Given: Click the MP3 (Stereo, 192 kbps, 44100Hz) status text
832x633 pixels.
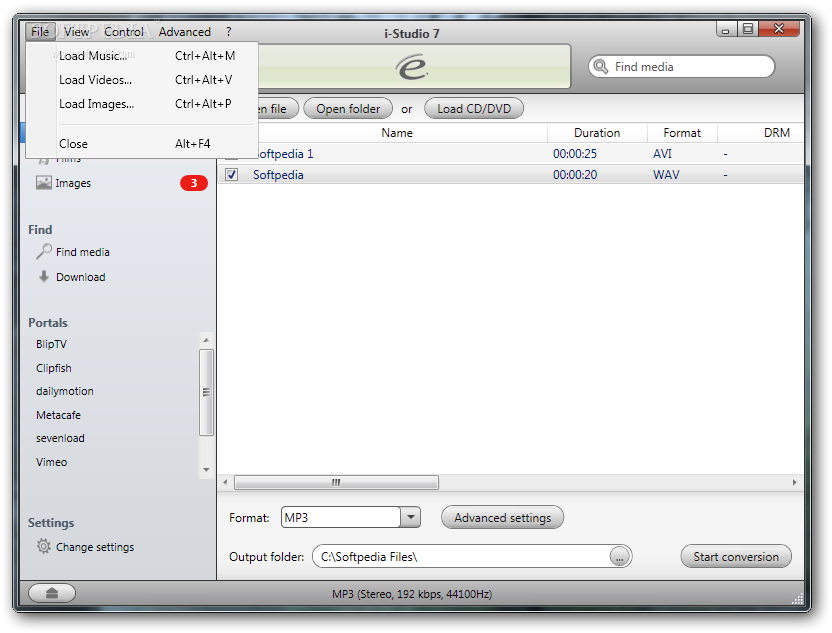Looking at the screenshot, I should (412, 594).
